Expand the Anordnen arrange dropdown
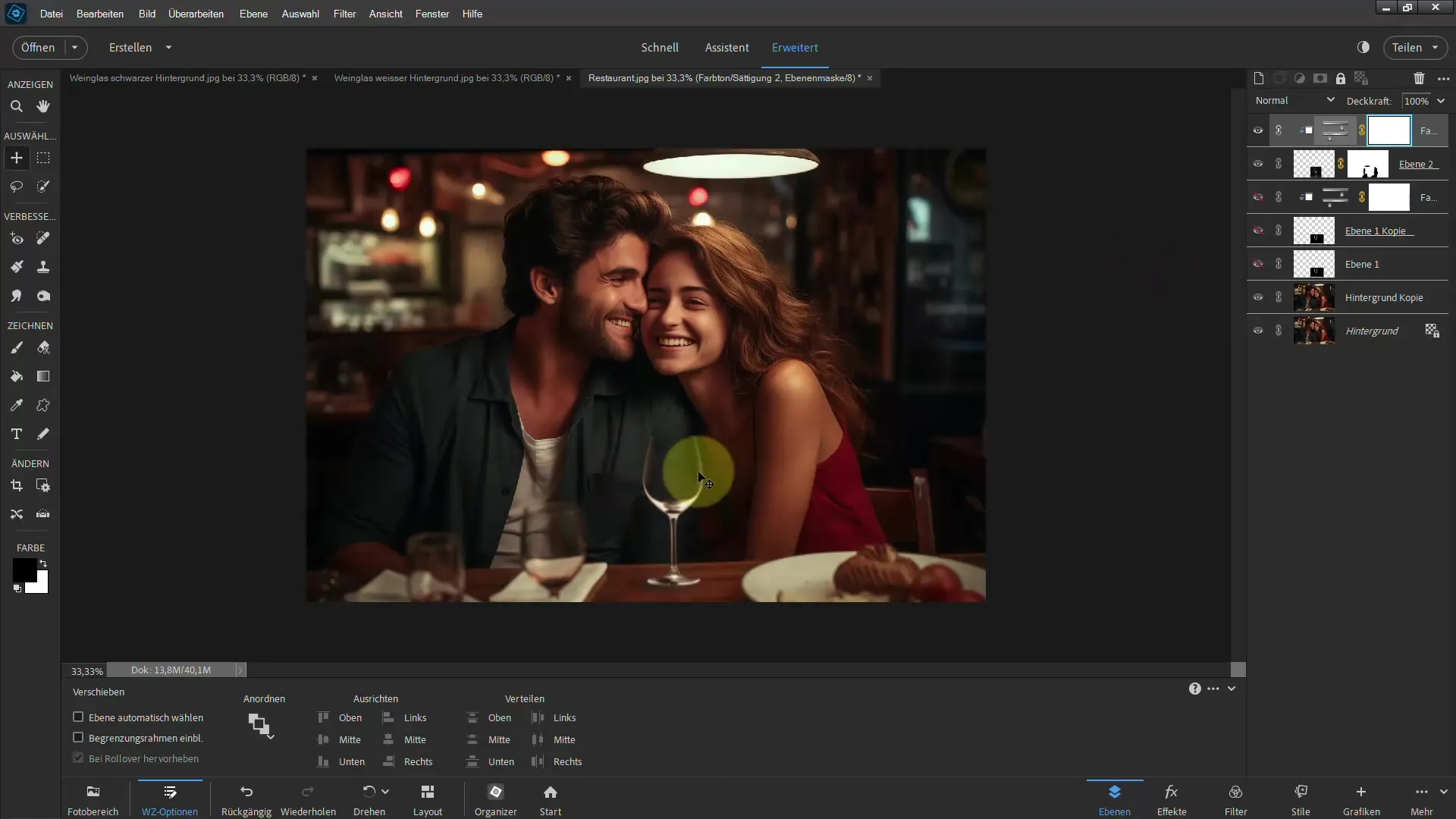 pos(261,726)
